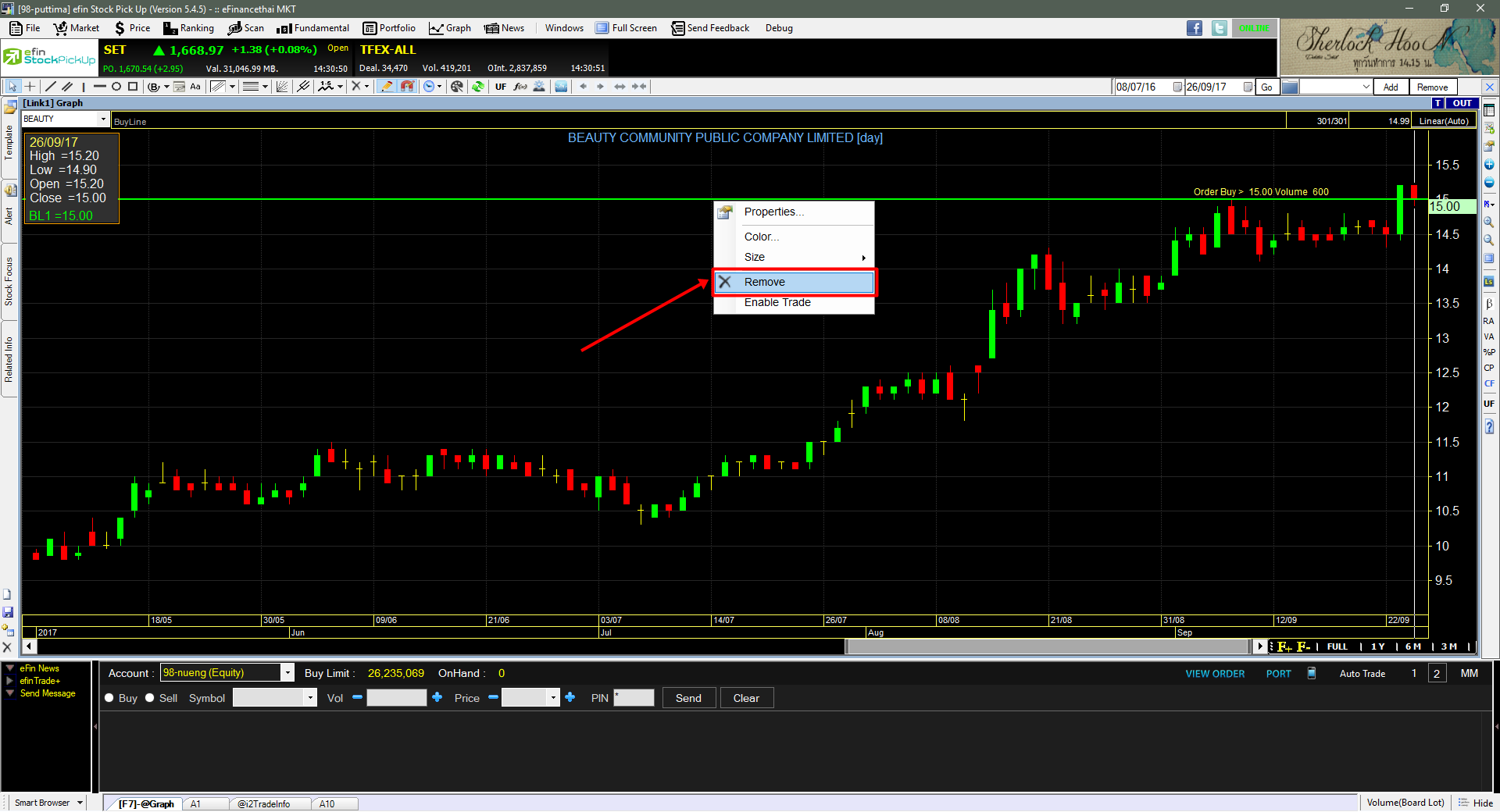Image resolution: width=1500 pixels, height=812 pixels.
Task: Toggle the OUT button in graph header
Action: pyautogui.click(x=1462, y=103)
